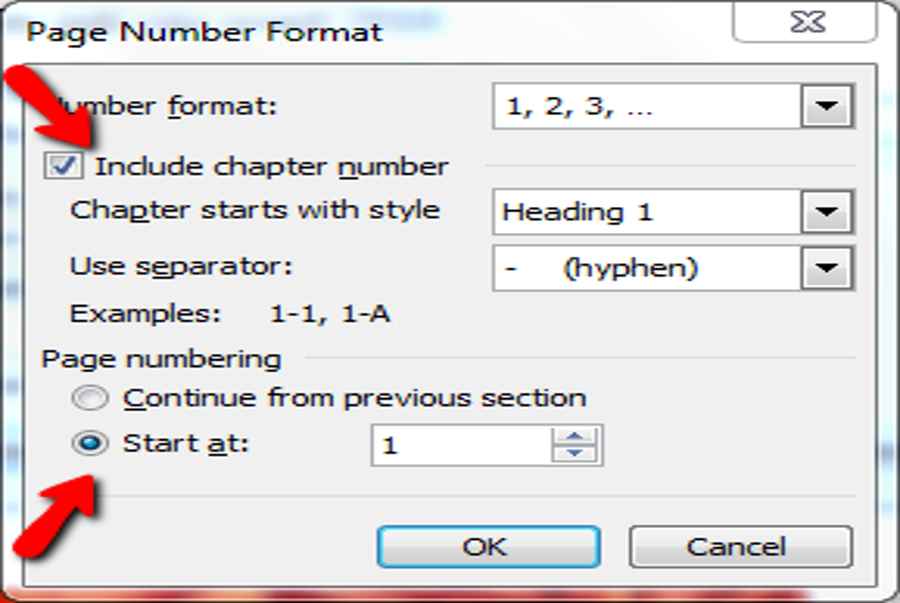Click inside the Start at number field
The image size is (900, 603).
click(x=461, y=445)
